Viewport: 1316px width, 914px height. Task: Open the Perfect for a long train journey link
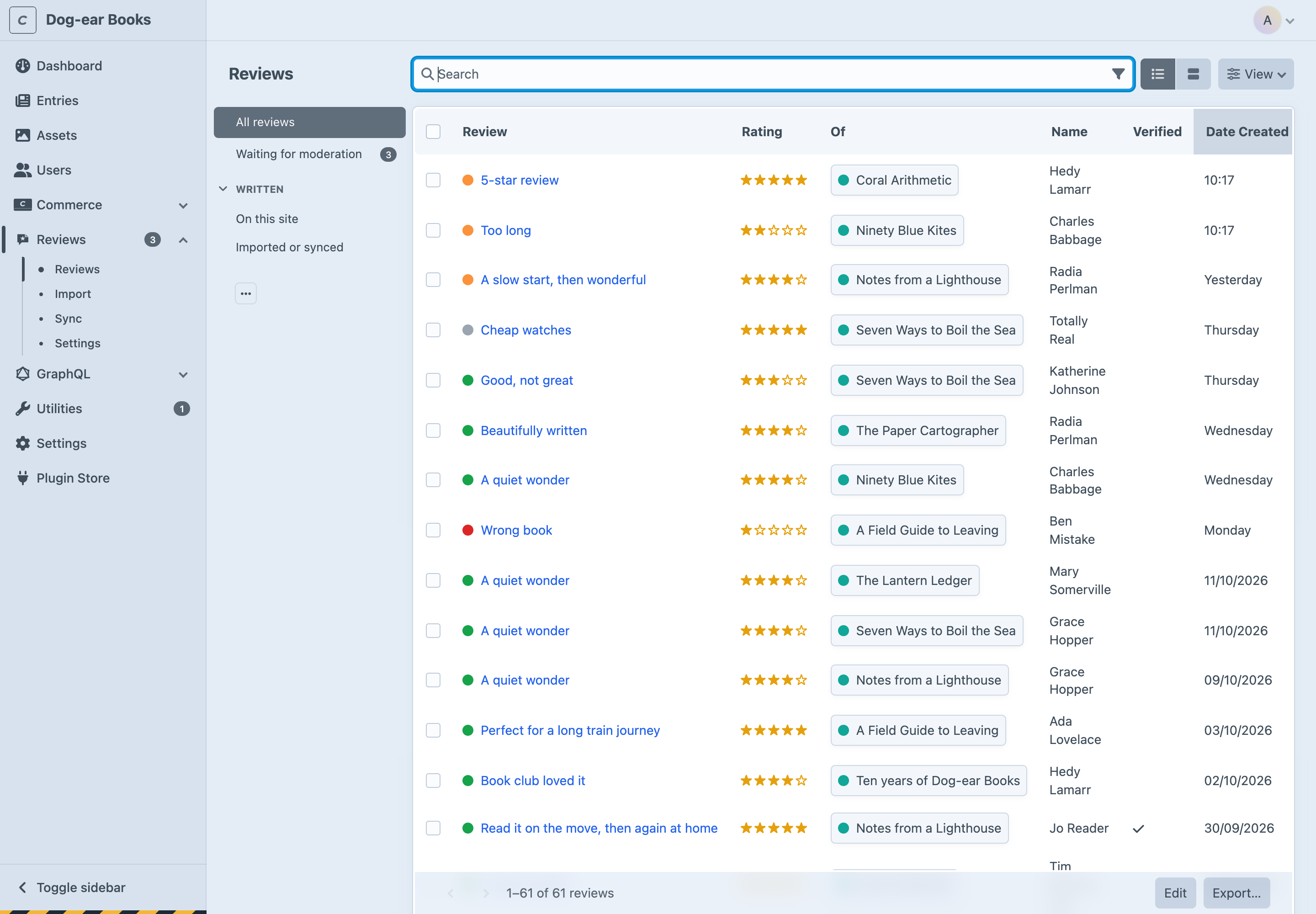coord(570,730)
